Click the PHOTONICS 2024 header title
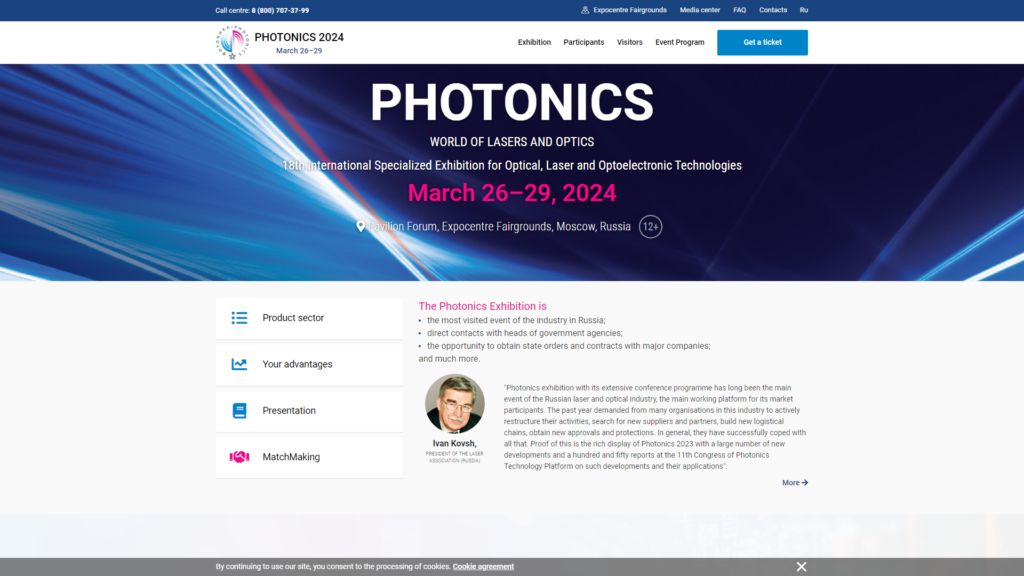 tap(299, 37)
